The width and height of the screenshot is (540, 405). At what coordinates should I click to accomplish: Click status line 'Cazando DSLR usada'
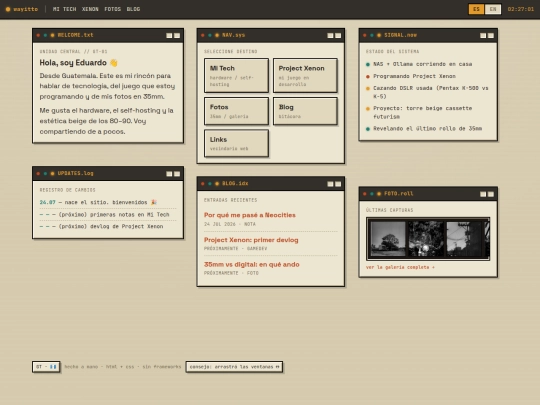427,92
